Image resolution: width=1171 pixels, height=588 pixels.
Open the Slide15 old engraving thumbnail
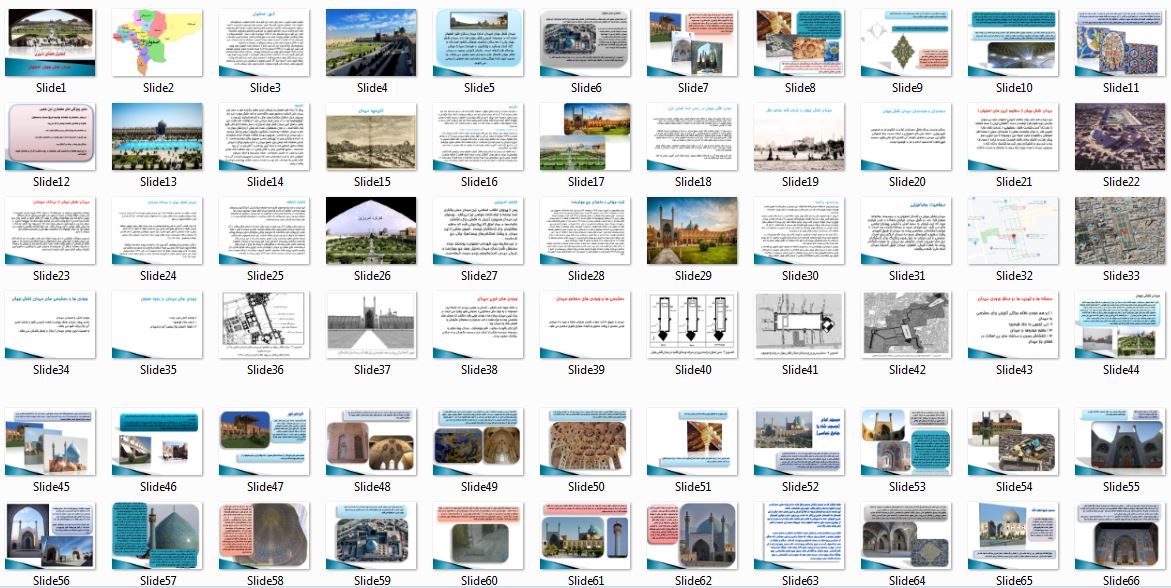[x=371, y=137]
